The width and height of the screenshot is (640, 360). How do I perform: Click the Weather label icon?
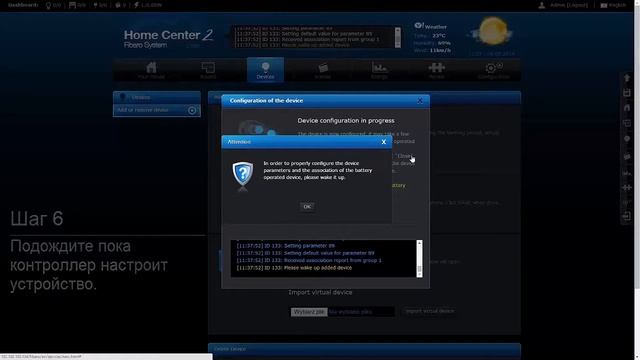(x=418, y=26)
